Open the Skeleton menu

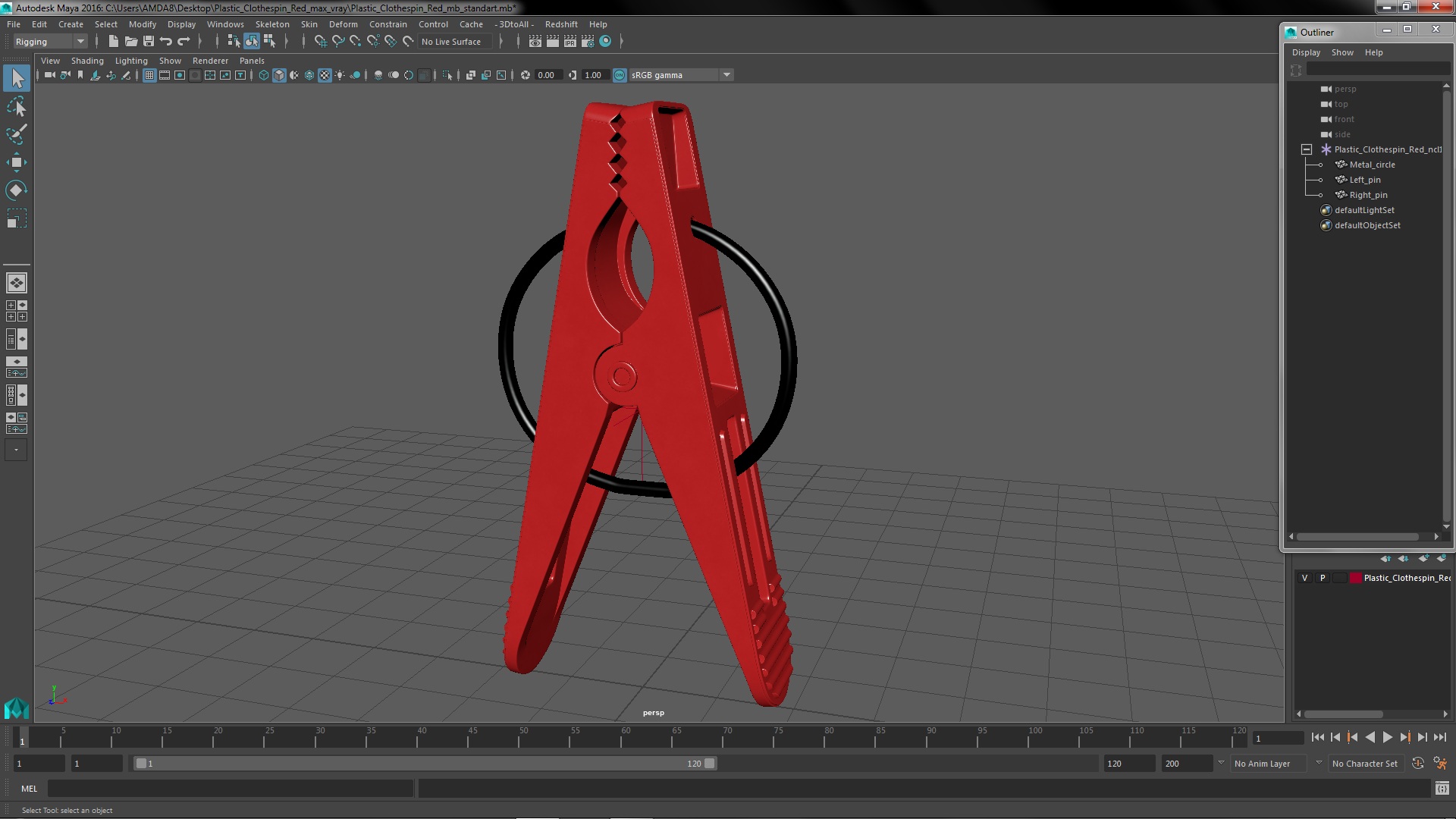pyautogui.click(x=272, y=24)
